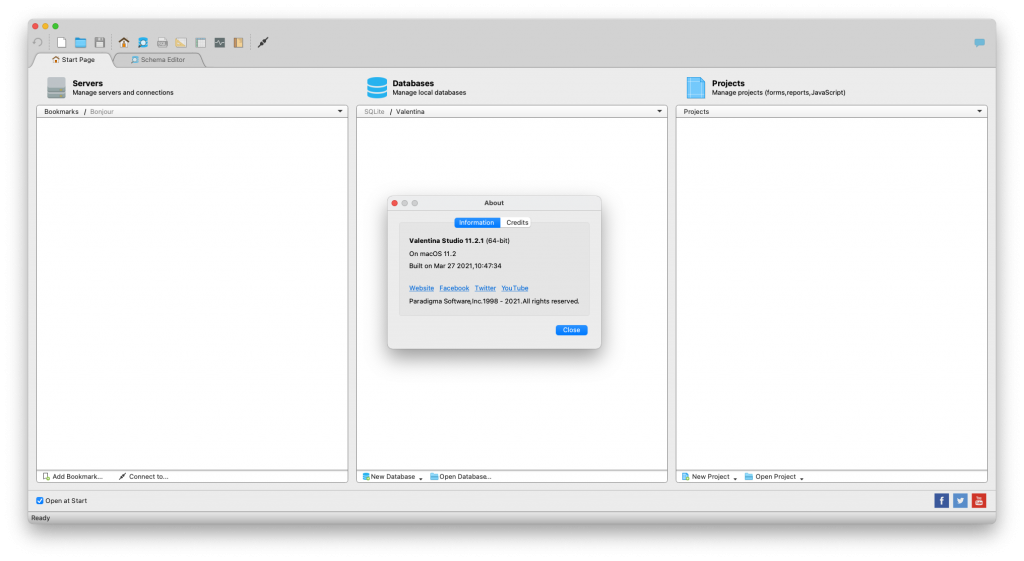Select SQLite in the Databases header
The height and width of the screenshot is (561, 1024).
click(374, 112)
